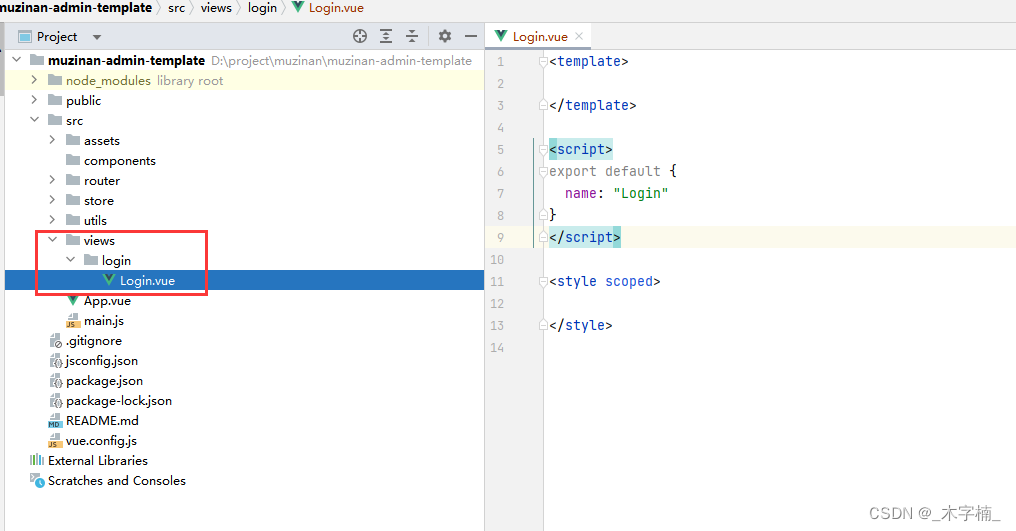The height and width of the screenshot is (531, 1016).
Task: Select the package-lock.json file
Action: (x=119, y=401)
